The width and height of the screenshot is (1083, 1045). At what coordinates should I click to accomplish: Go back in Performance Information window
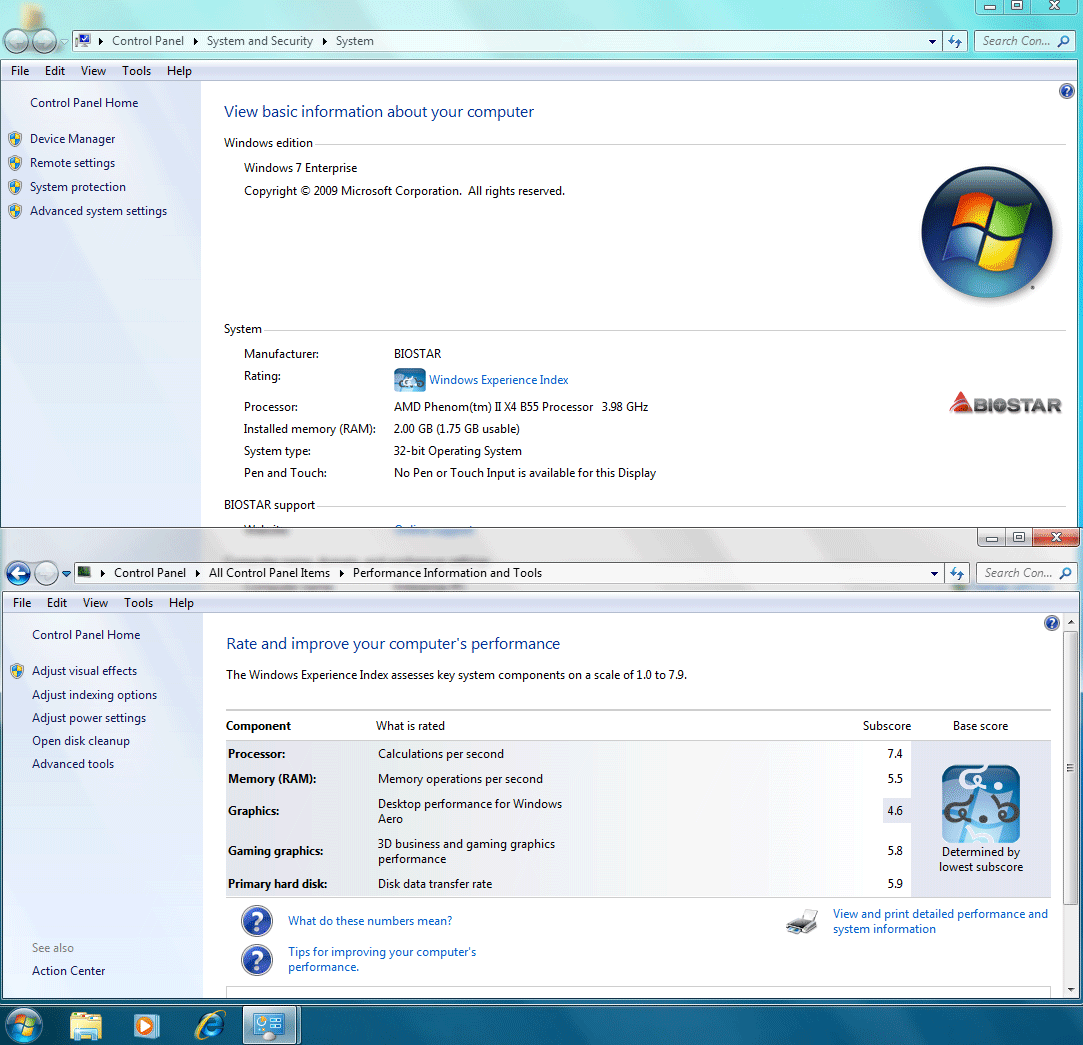point(19,573)
